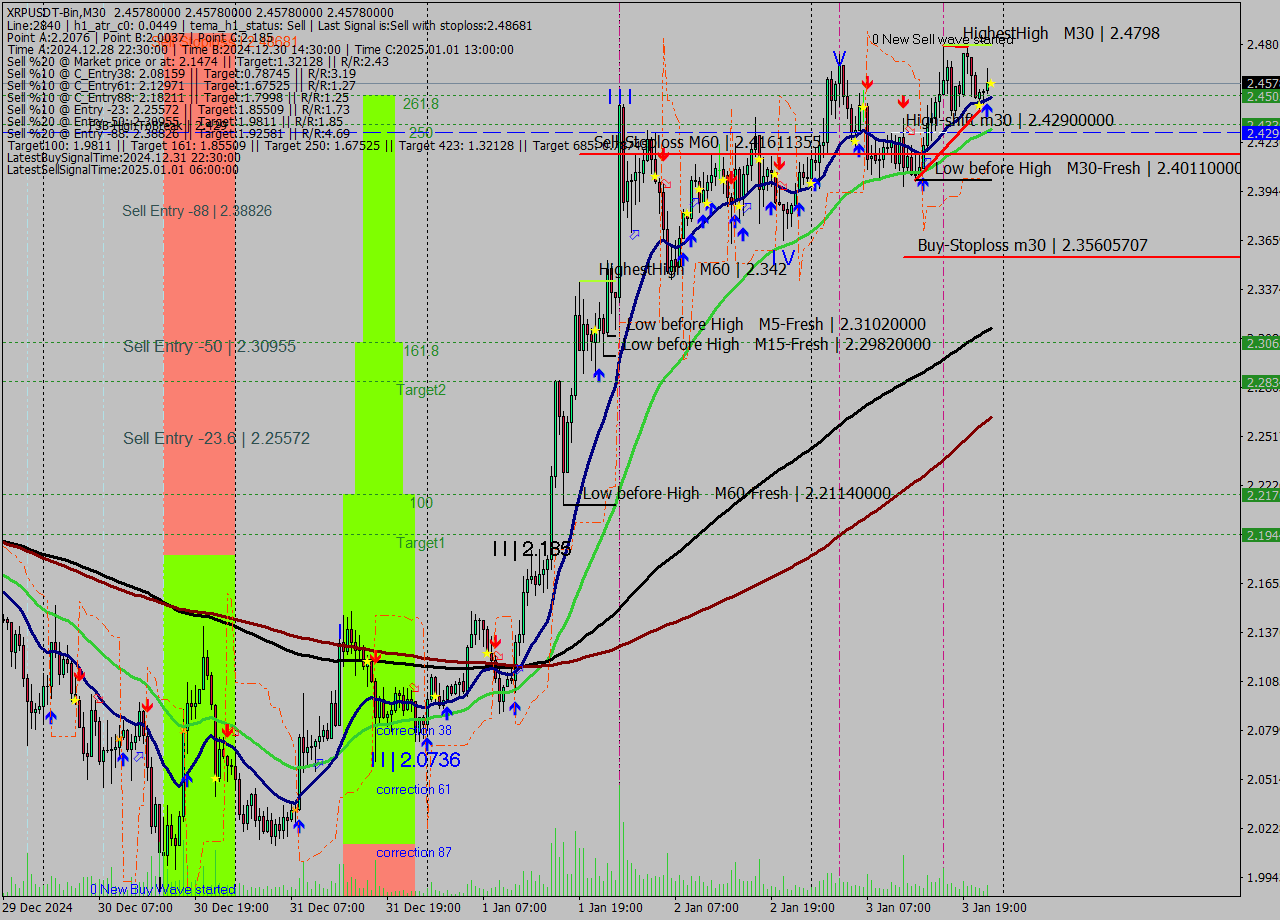Image resolution: width=1280 pixels, height=920 pixels.
Task: Select 'Low before High M60-Fresh | 2.21140000' label
Action: point(737,493)
